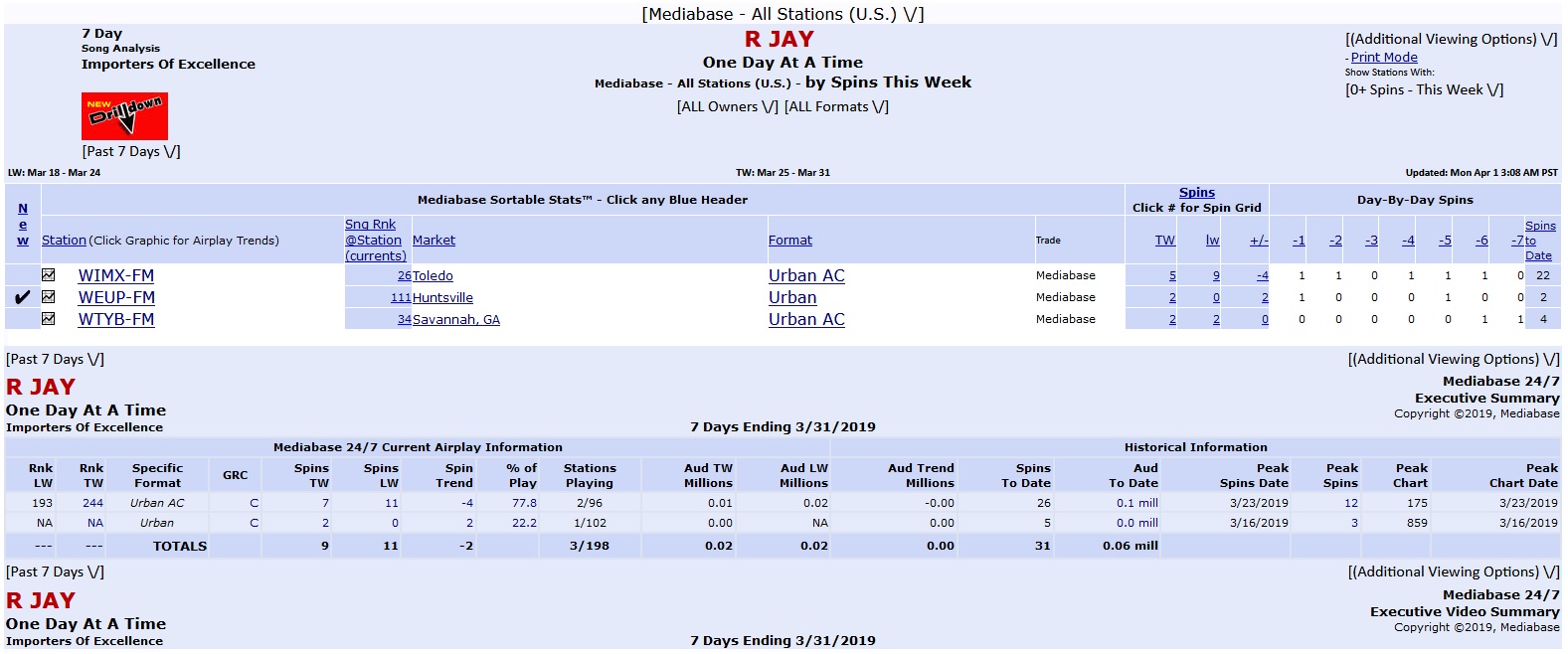
Task: Open WEUP-FM station link
Action: tap(116, 297)
